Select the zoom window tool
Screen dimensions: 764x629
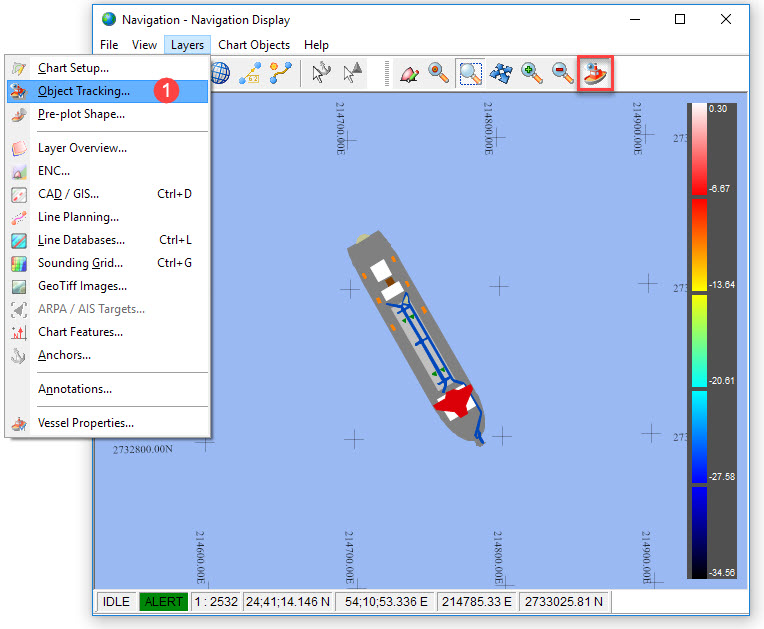[470, 73]
